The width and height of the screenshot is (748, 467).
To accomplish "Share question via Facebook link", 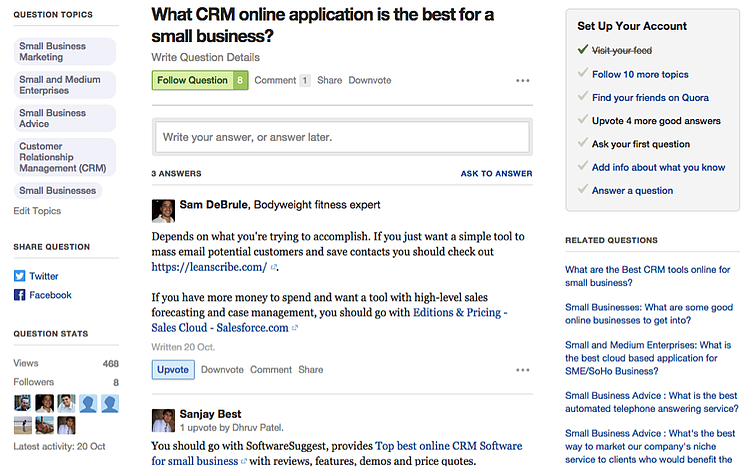I will (x=51, y=295).
